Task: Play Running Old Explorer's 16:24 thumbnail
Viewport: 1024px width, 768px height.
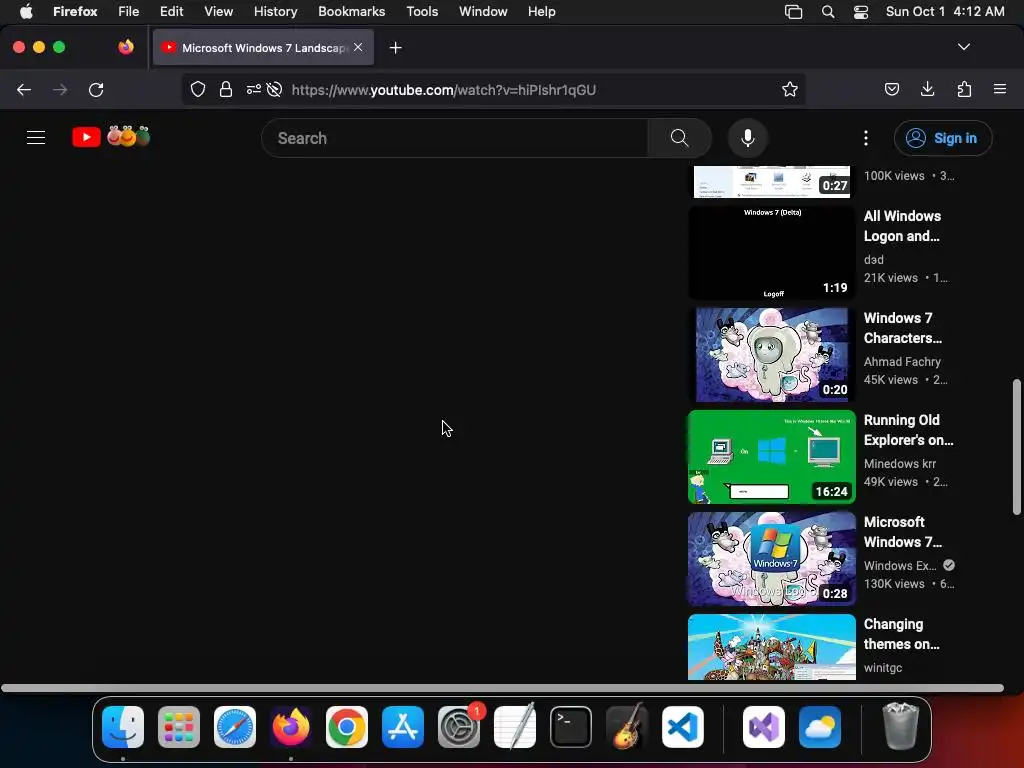Action: (x=771, y=456)
